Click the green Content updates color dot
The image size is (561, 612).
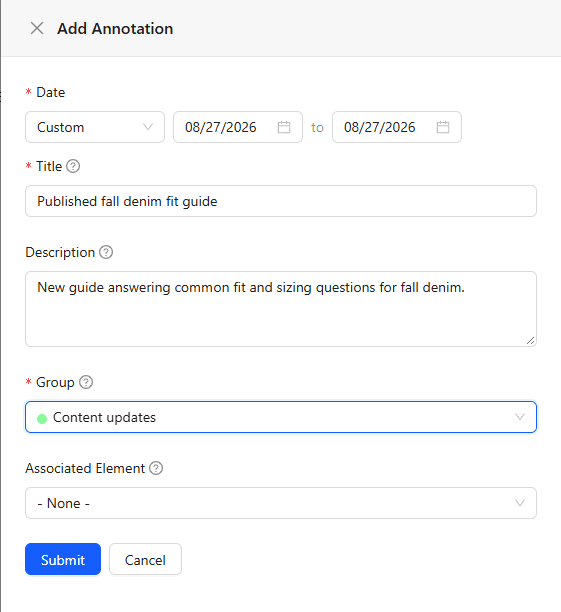coord(42,418)
